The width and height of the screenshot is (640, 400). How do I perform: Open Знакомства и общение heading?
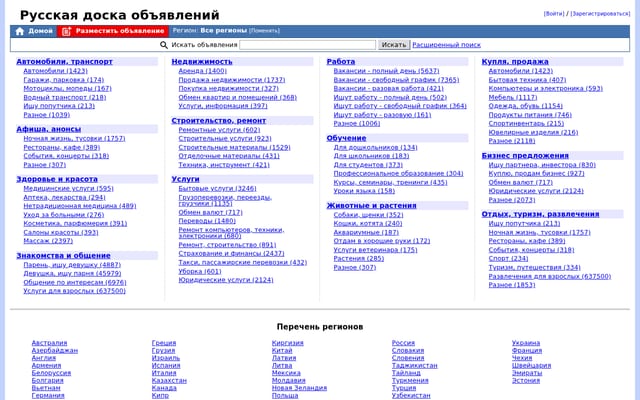coord(63,256)
